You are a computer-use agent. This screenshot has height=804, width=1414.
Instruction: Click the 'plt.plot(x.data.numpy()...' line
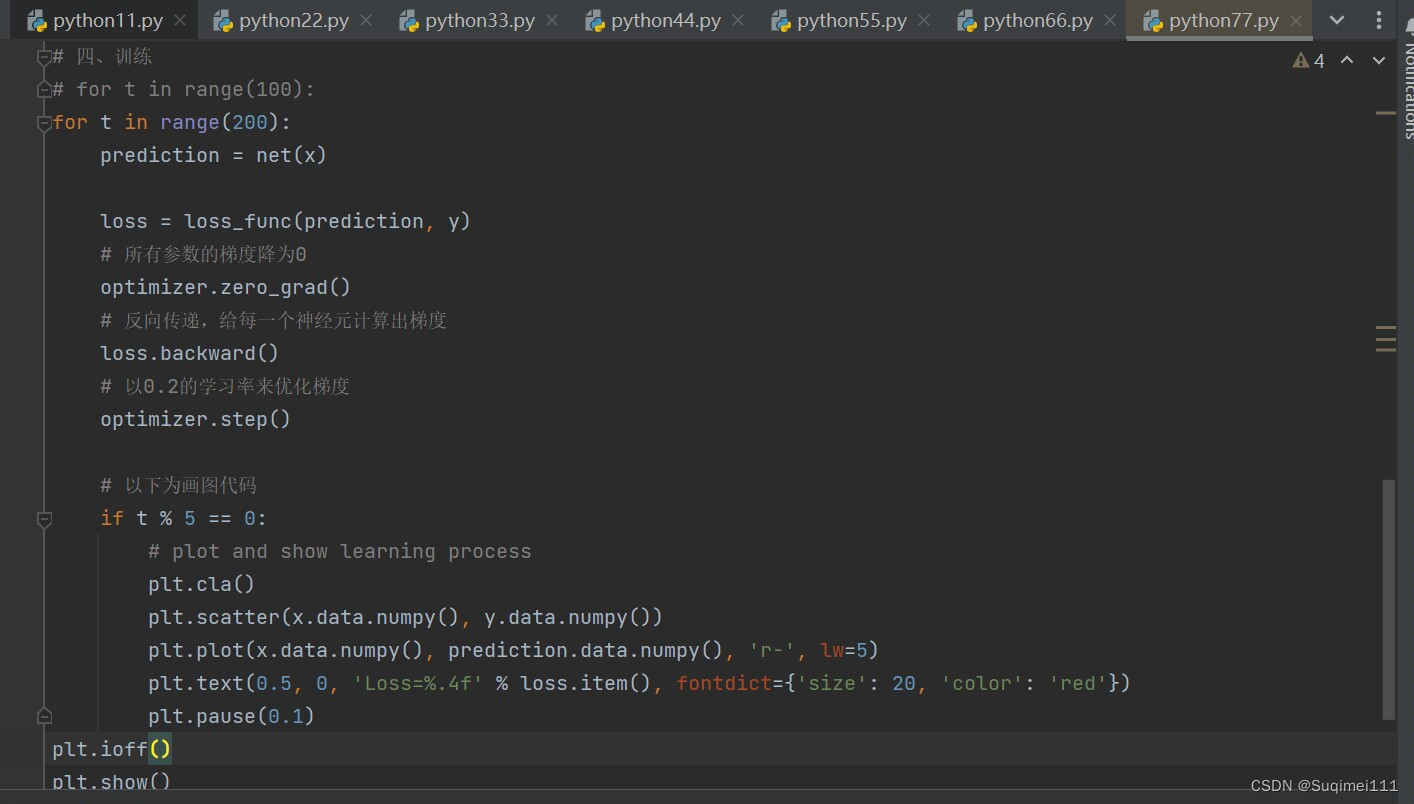[513, 650]
